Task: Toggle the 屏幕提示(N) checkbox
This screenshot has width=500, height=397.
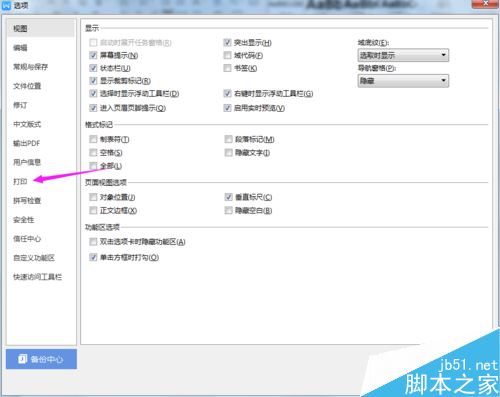Action: (x=93, y=55)
